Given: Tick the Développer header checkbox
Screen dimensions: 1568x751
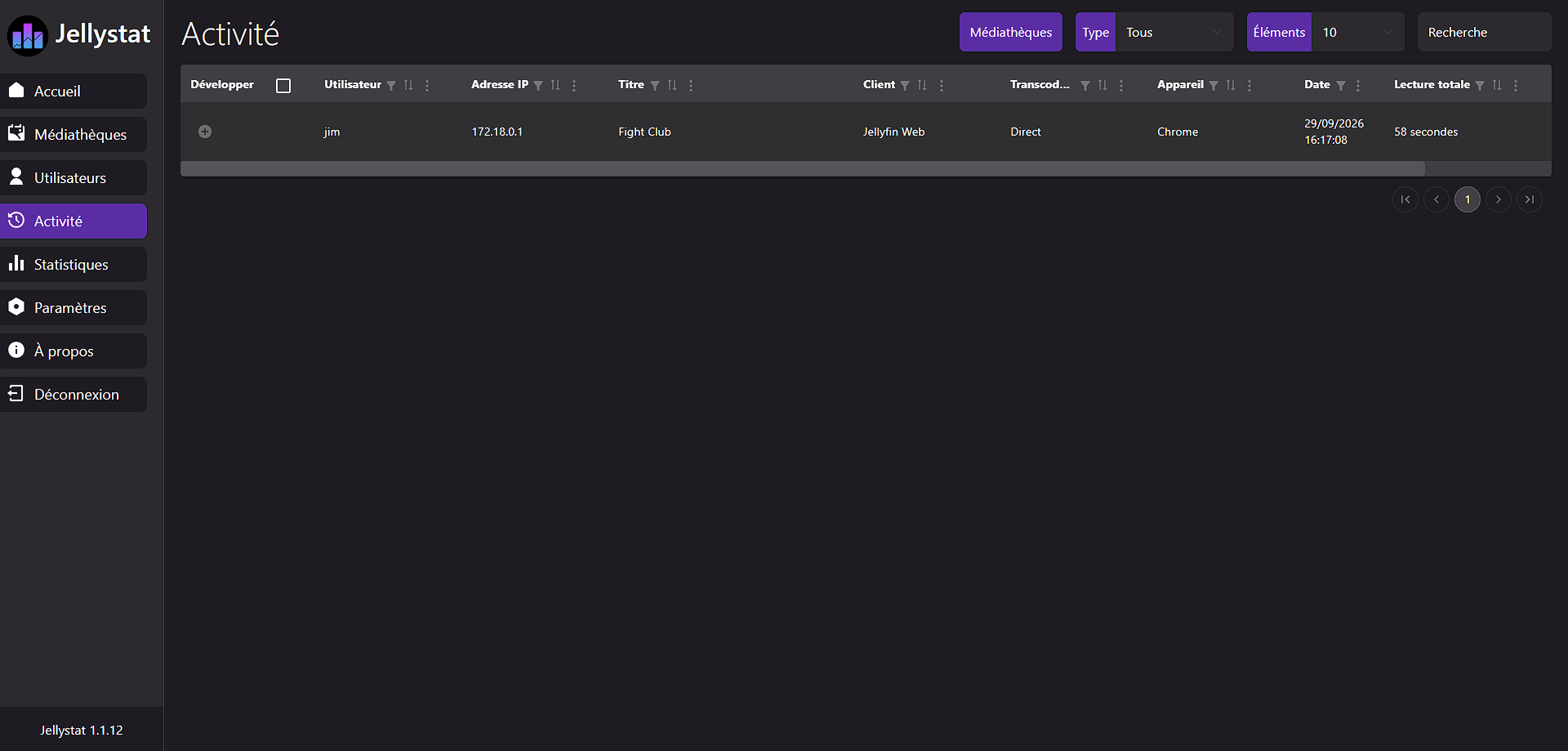Looking at the screenshot, I should click(283, 86).
